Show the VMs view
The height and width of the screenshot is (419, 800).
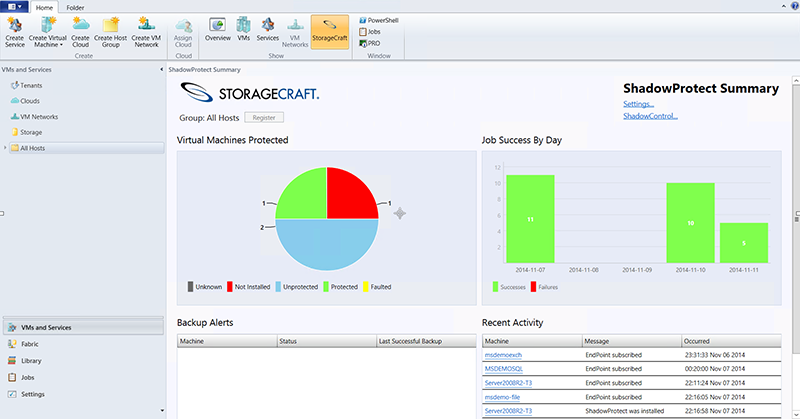pyautogui.click(x=243, y=29)
